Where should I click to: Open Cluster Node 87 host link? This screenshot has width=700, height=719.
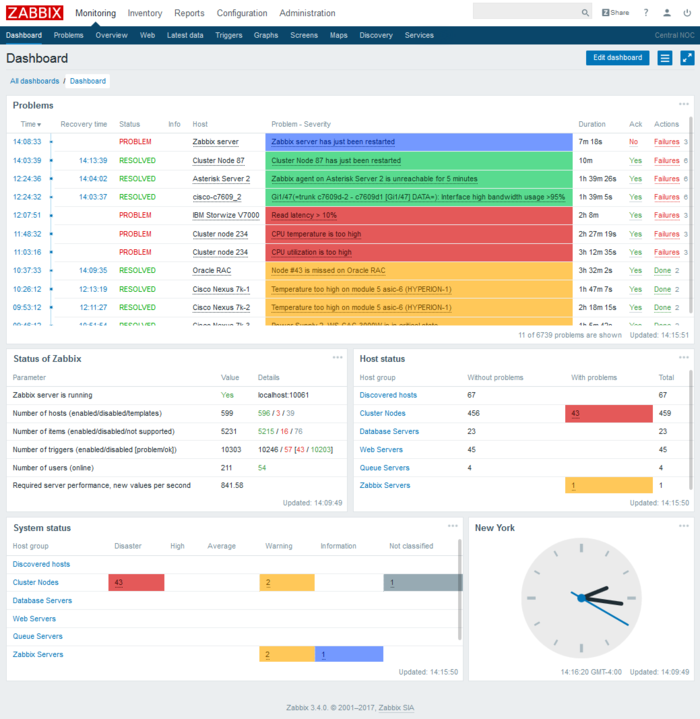218,160
